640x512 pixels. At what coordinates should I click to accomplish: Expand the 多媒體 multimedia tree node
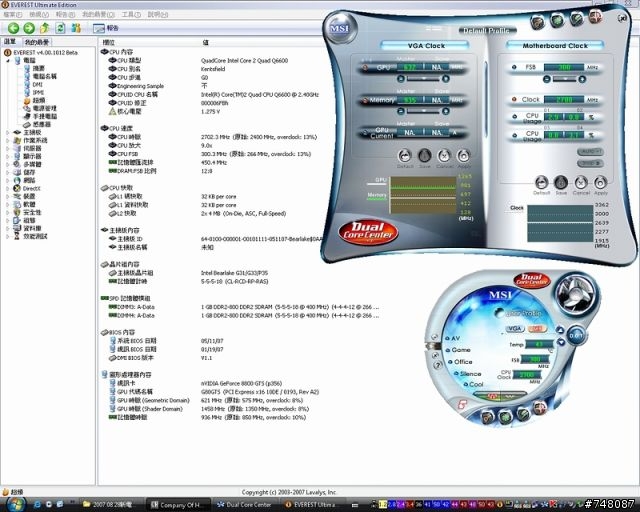tap(8, 164)
